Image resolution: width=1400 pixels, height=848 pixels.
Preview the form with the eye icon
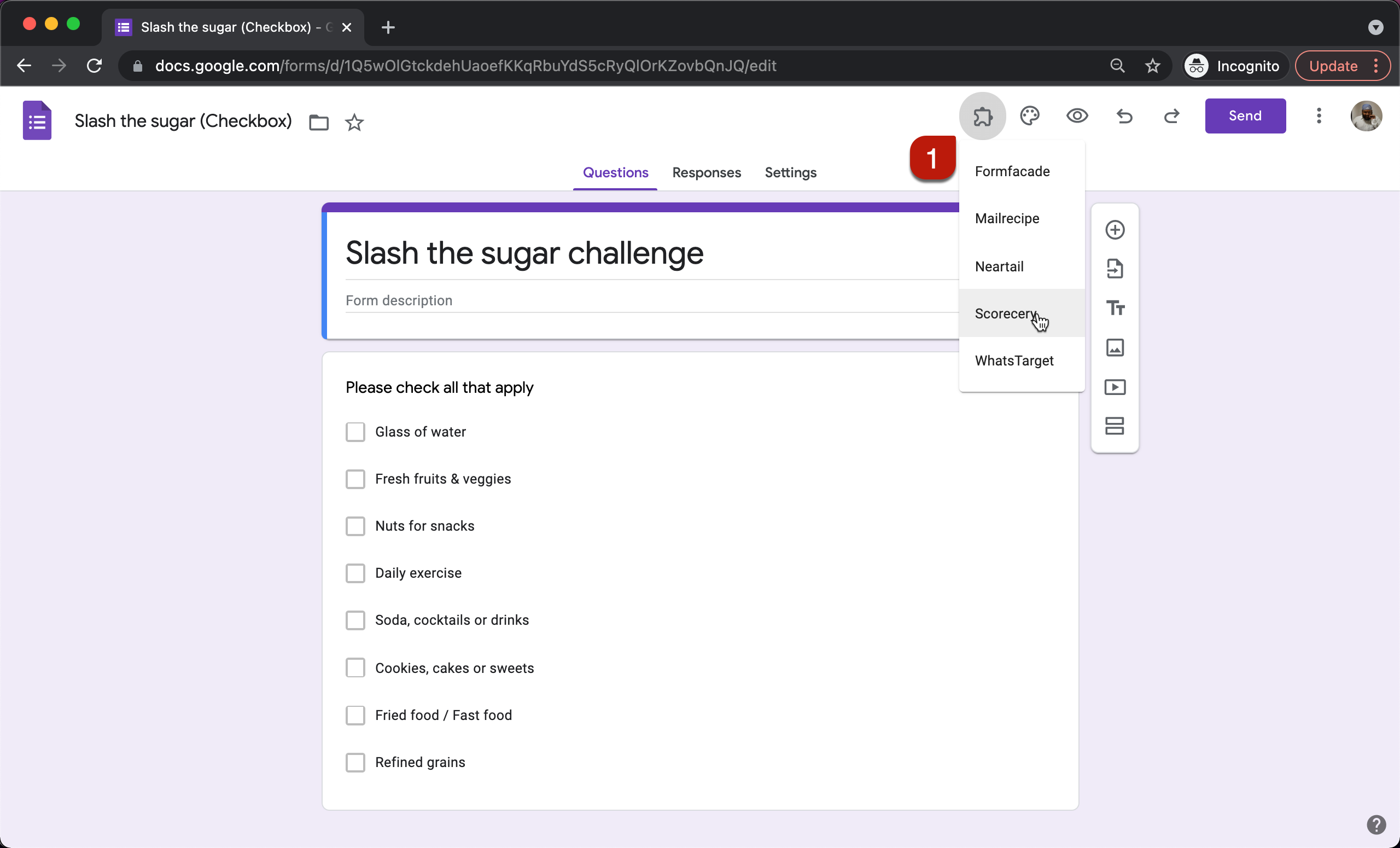[x=1077, y=116]
